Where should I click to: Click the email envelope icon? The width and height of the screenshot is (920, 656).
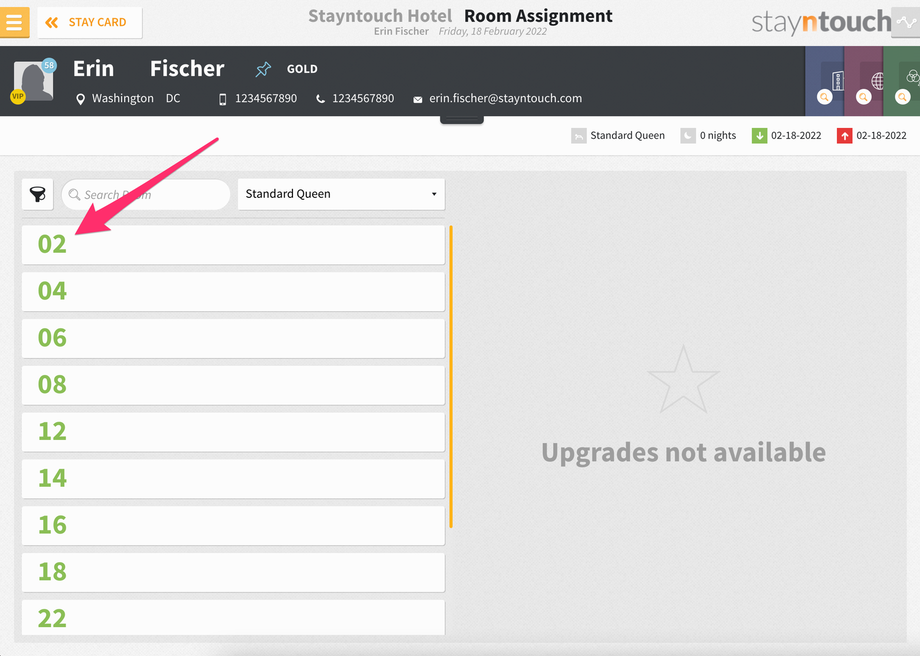pyautogui.click(x=417, y=100)
